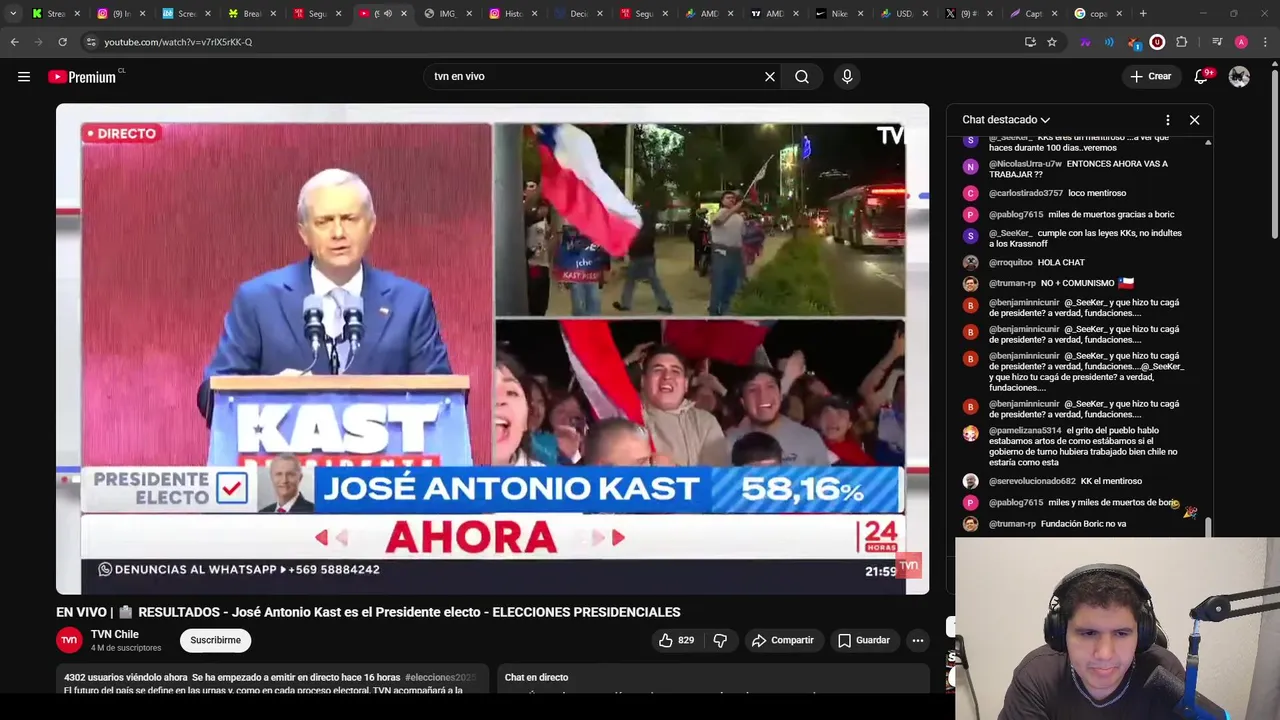
Task: View site information icon in address bar
Action: 91,42
